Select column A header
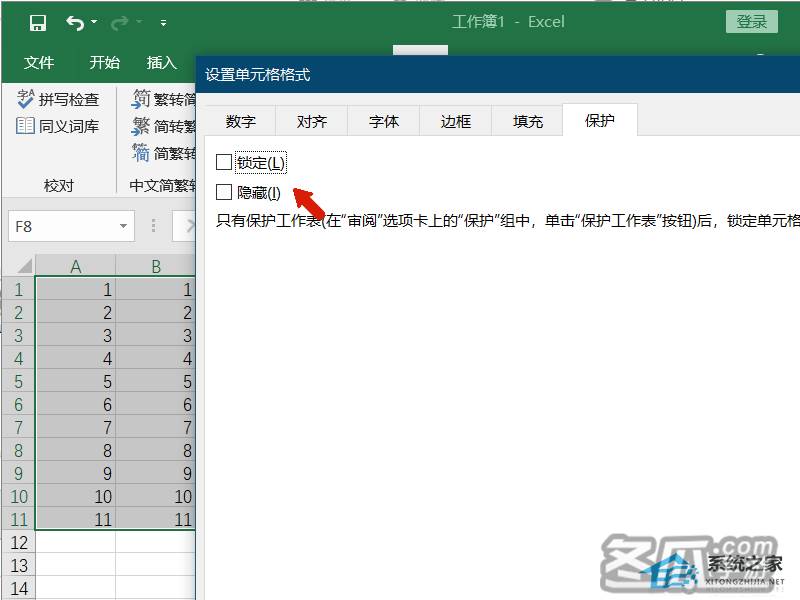Image resolution: width=800 pixels, height=600 pixels. (76, 266)
